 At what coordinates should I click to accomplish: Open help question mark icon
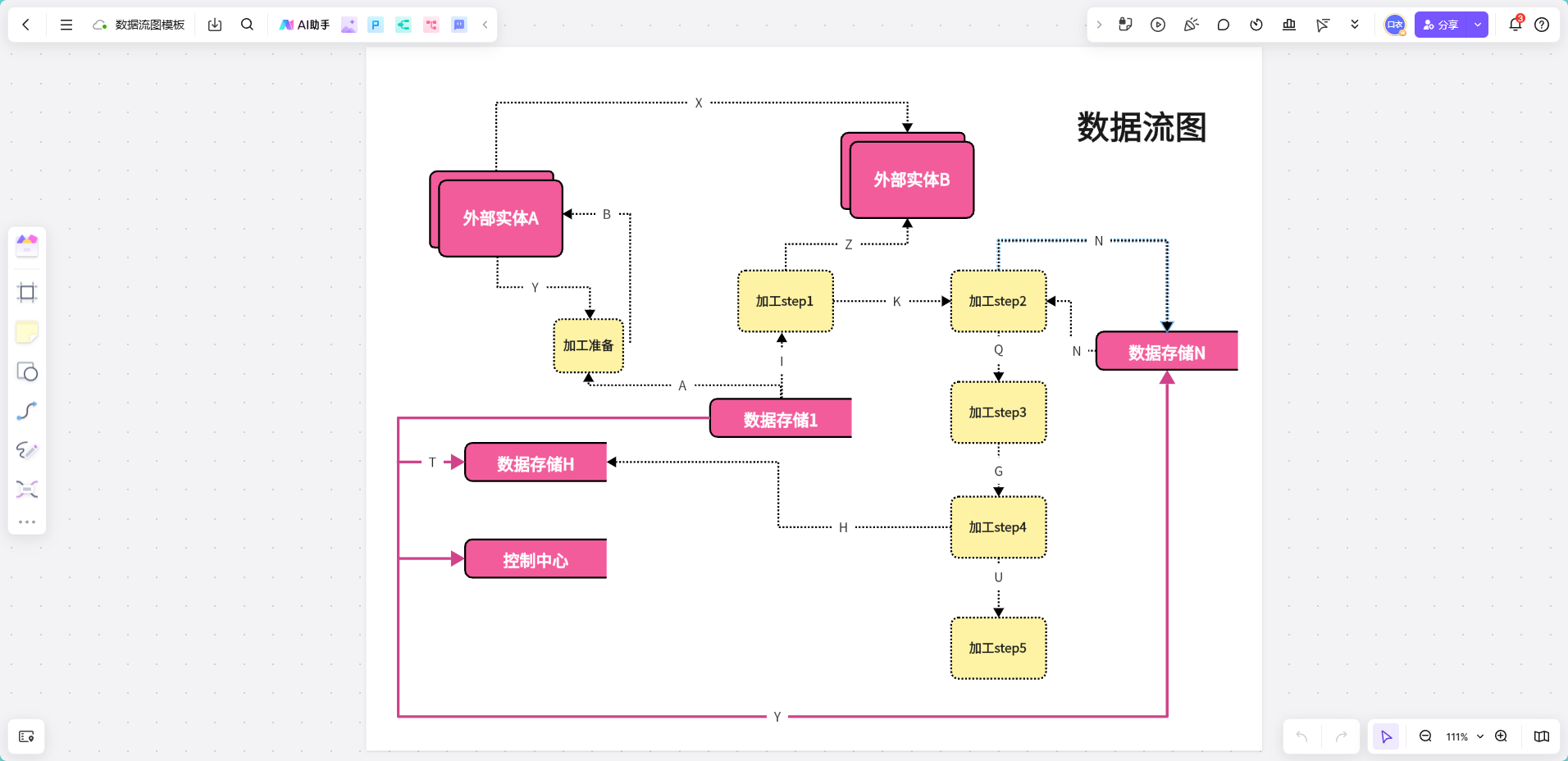pyautogui.click(x=1542, y=25)
